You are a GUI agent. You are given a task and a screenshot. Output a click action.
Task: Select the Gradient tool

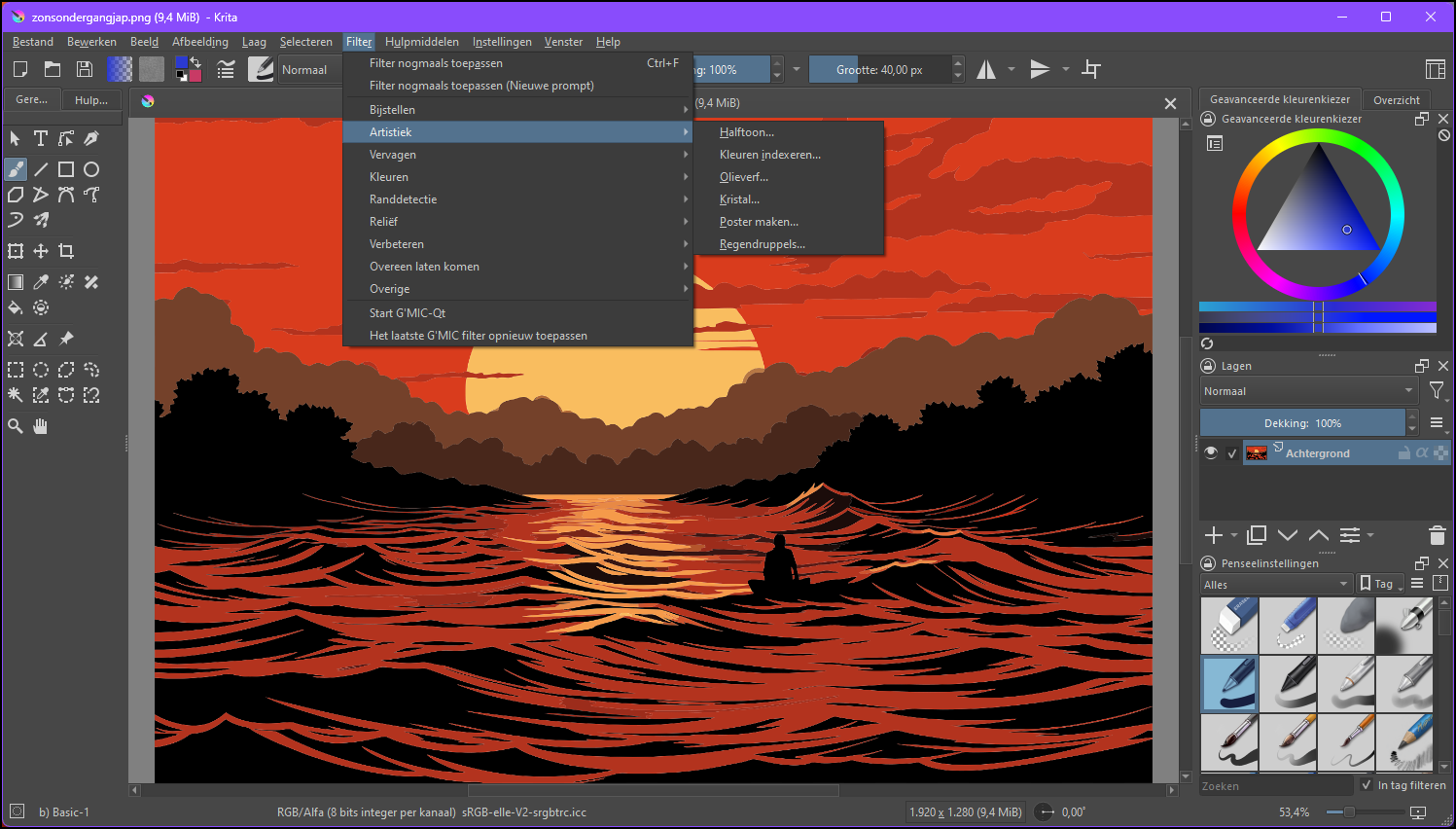click(16, 281)
